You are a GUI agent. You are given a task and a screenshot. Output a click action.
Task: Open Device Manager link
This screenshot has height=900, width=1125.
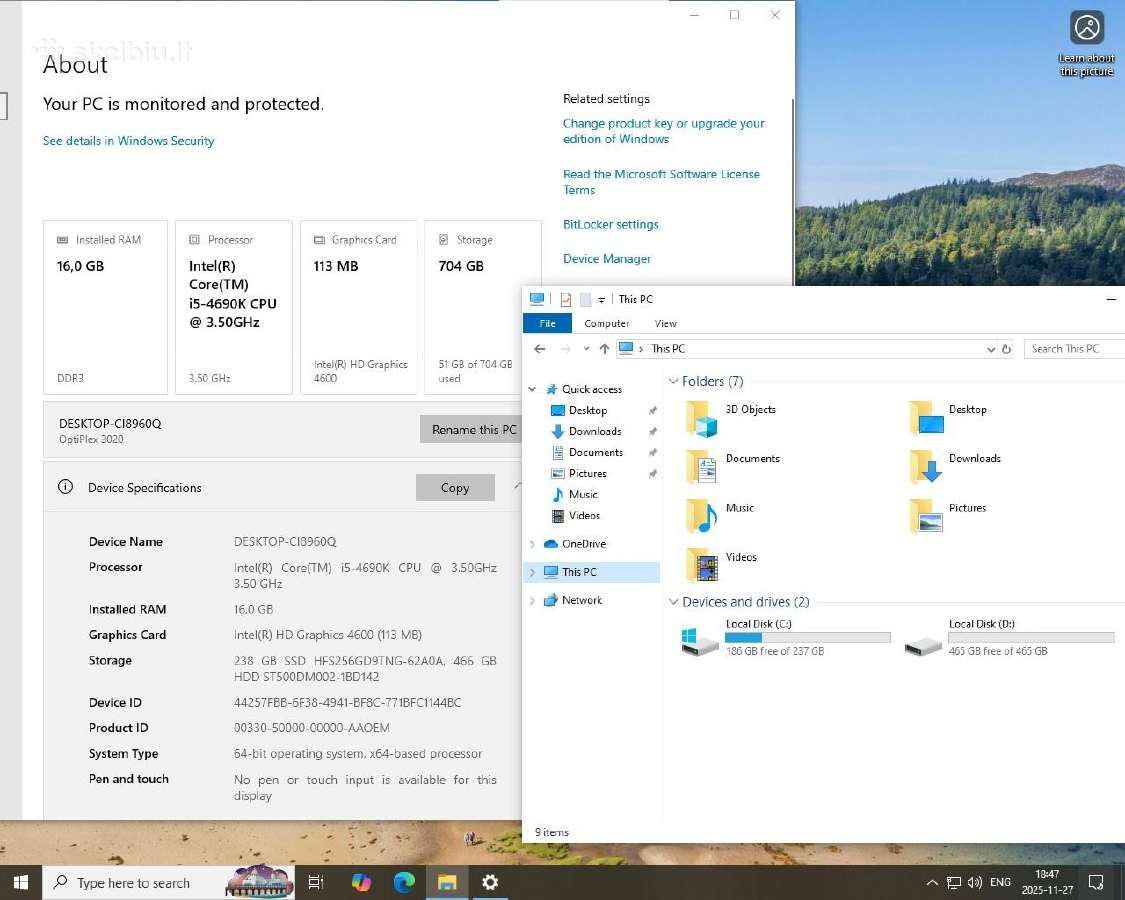[x=607, y=258]
